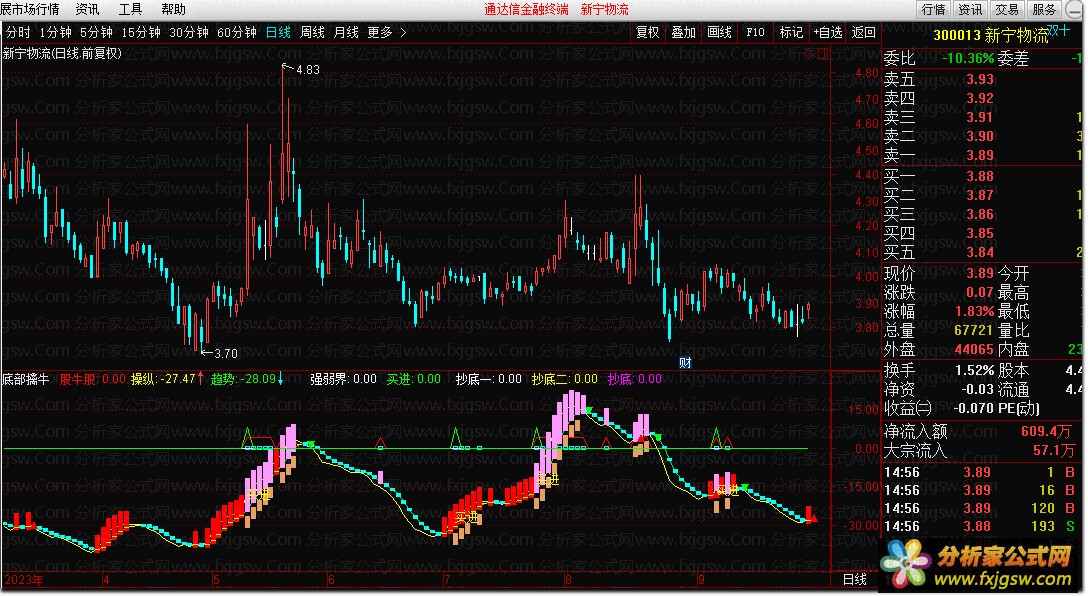Select the 5分钟 chart period
The height and width of the screenshot is (596, 1088).
(96, 32)
